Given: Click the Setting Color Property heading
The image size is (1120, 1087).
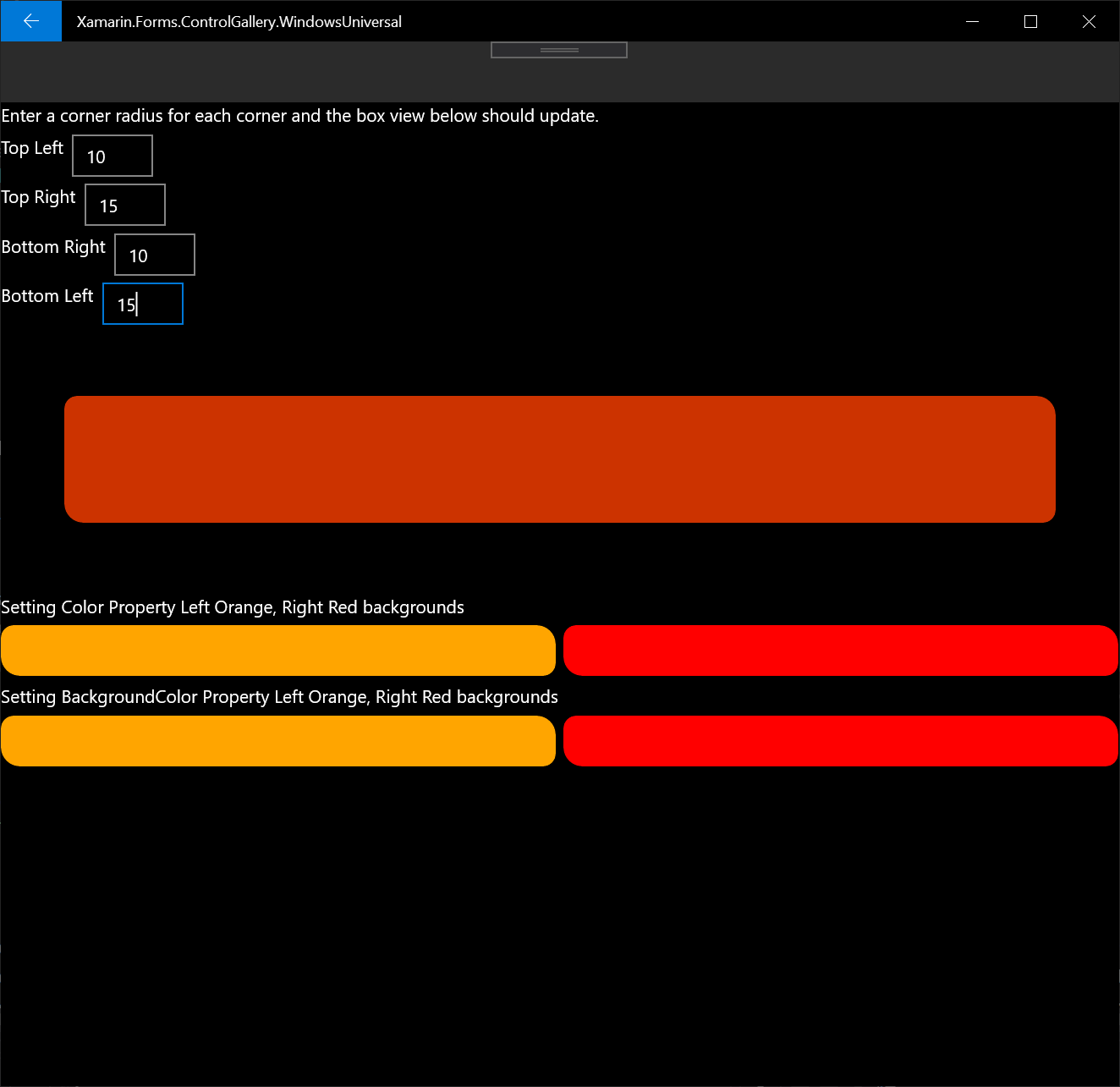Looking at the screenshot, I should (233, 607).
